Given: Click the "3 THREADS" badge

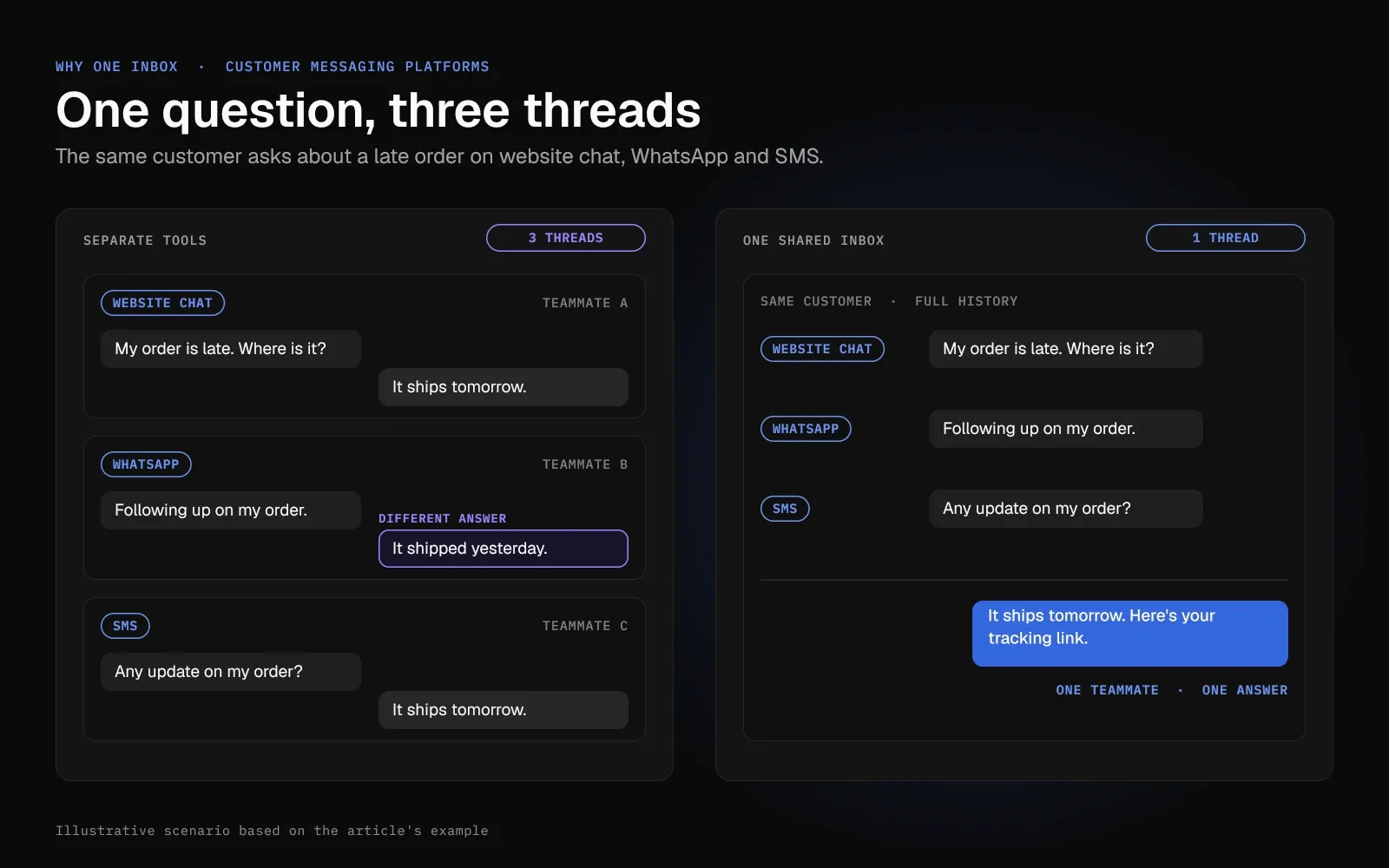Looking at the screenshot, I should point(566,238).
